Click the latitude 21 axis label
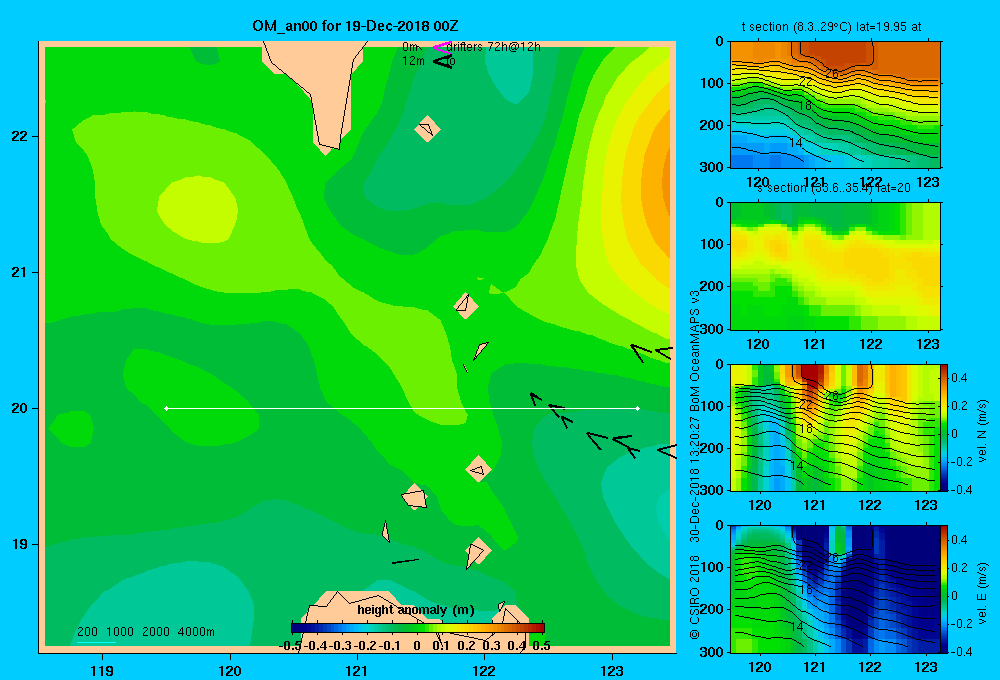 pyautogui.click(x=20, y=272)
